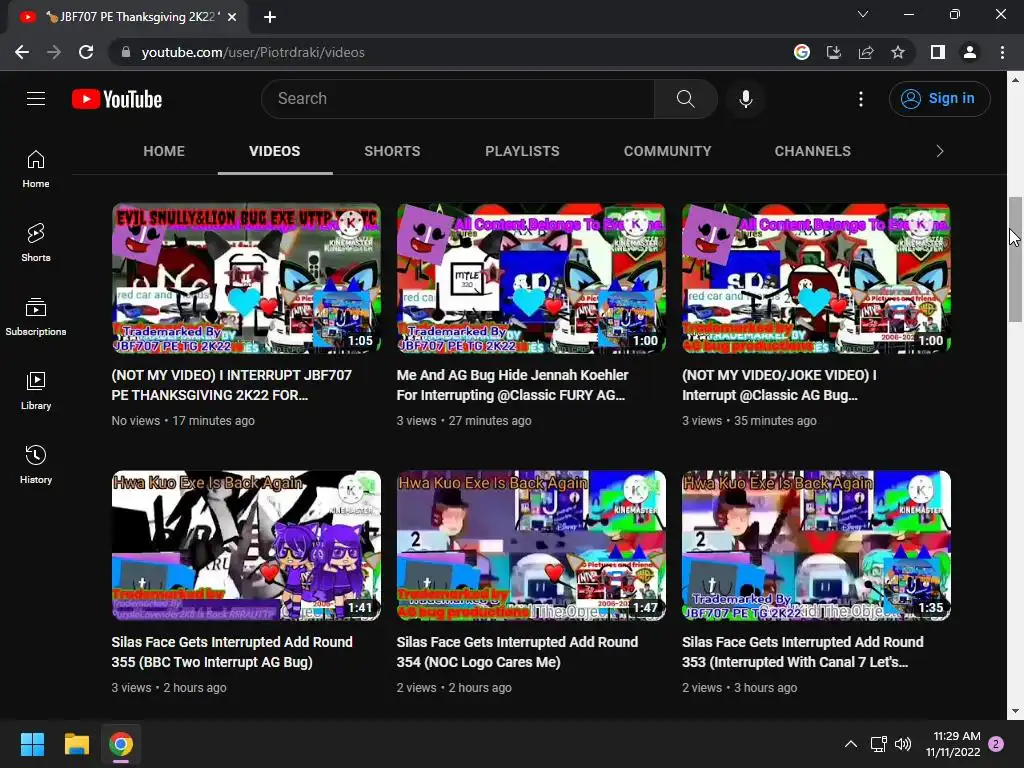This screenshot has height=768, width=1024.
Task: Open volume control in system tray
Action: coord(903,744)
